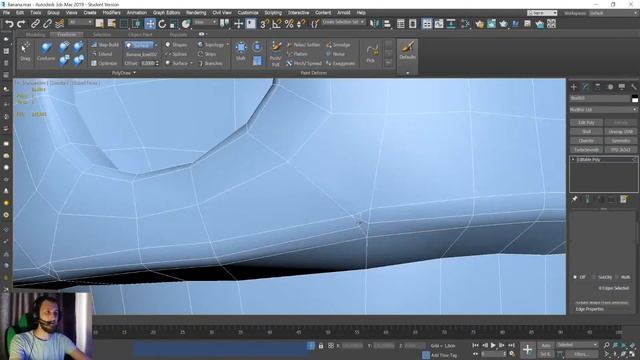Toggle the 3D Snaps icon
This screenshot has width=640, height=360.
pos(264,24)
